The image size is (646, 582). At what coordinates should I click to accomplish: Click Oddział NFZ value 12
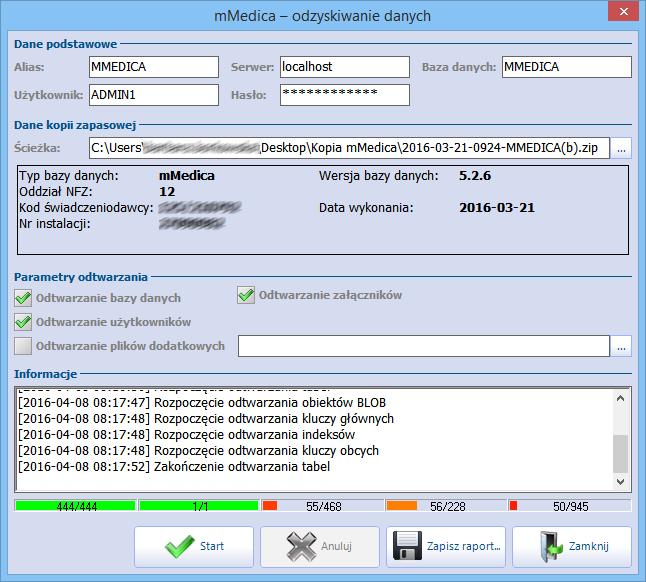click(167, 192)
